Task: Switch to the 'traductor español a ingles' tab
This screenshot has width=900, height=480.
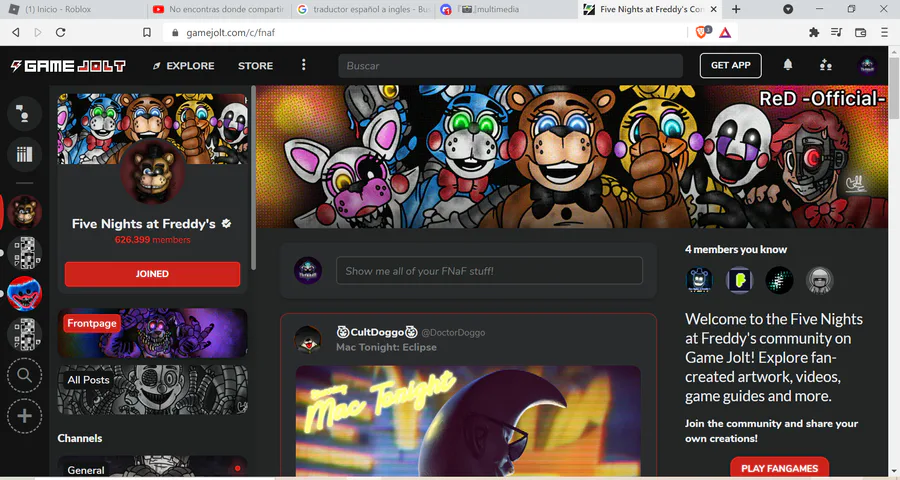Action: pos(364,9)
